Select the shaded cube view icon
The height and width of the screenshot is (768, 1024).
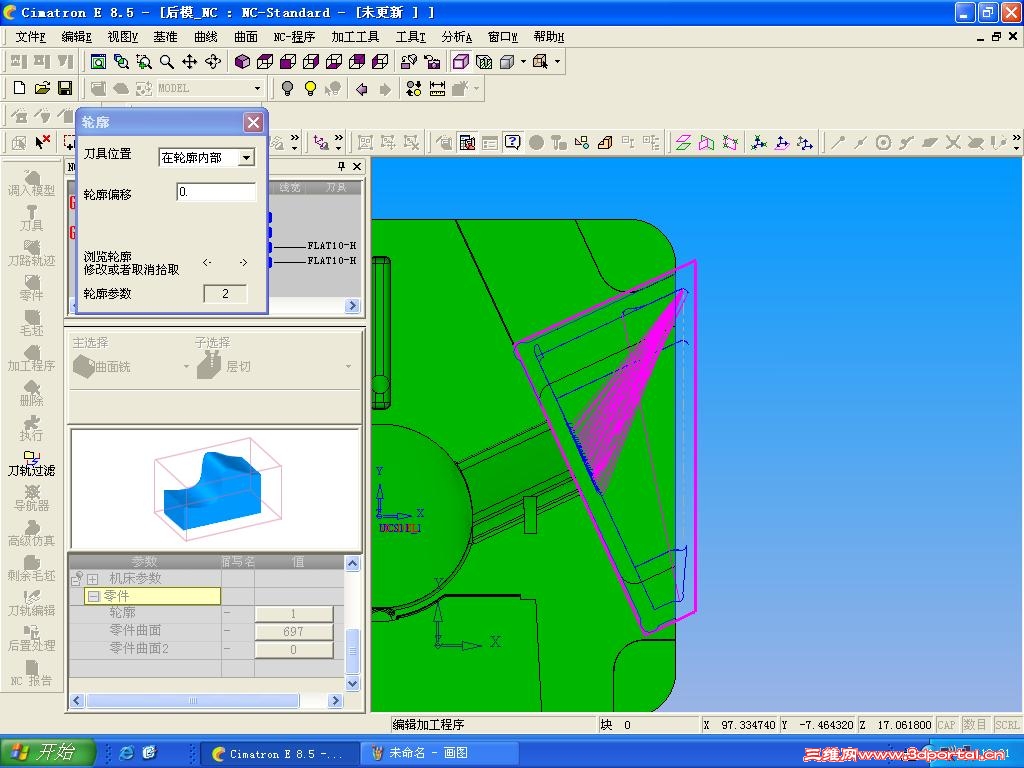tap(242, 61)
